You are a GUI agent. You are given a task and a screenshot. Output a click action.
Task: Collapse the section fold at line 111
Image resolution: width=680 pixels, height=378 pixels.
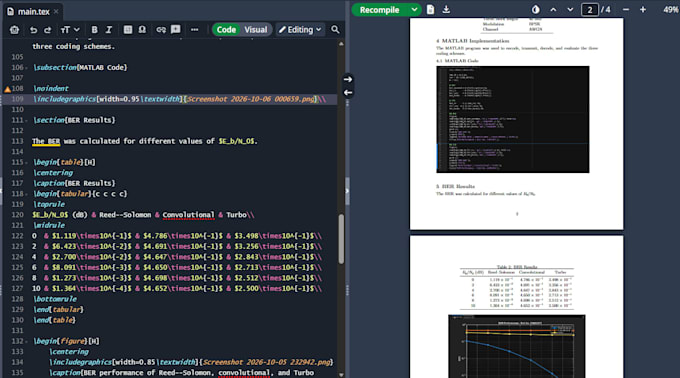click(26, 121)
